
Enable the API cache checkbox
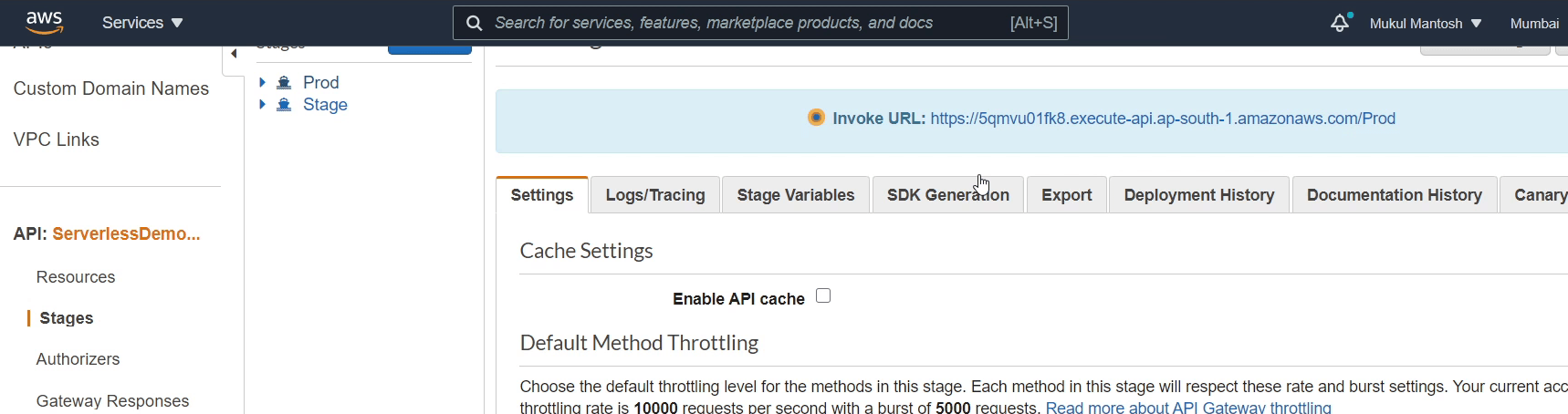tap(823, 295)
